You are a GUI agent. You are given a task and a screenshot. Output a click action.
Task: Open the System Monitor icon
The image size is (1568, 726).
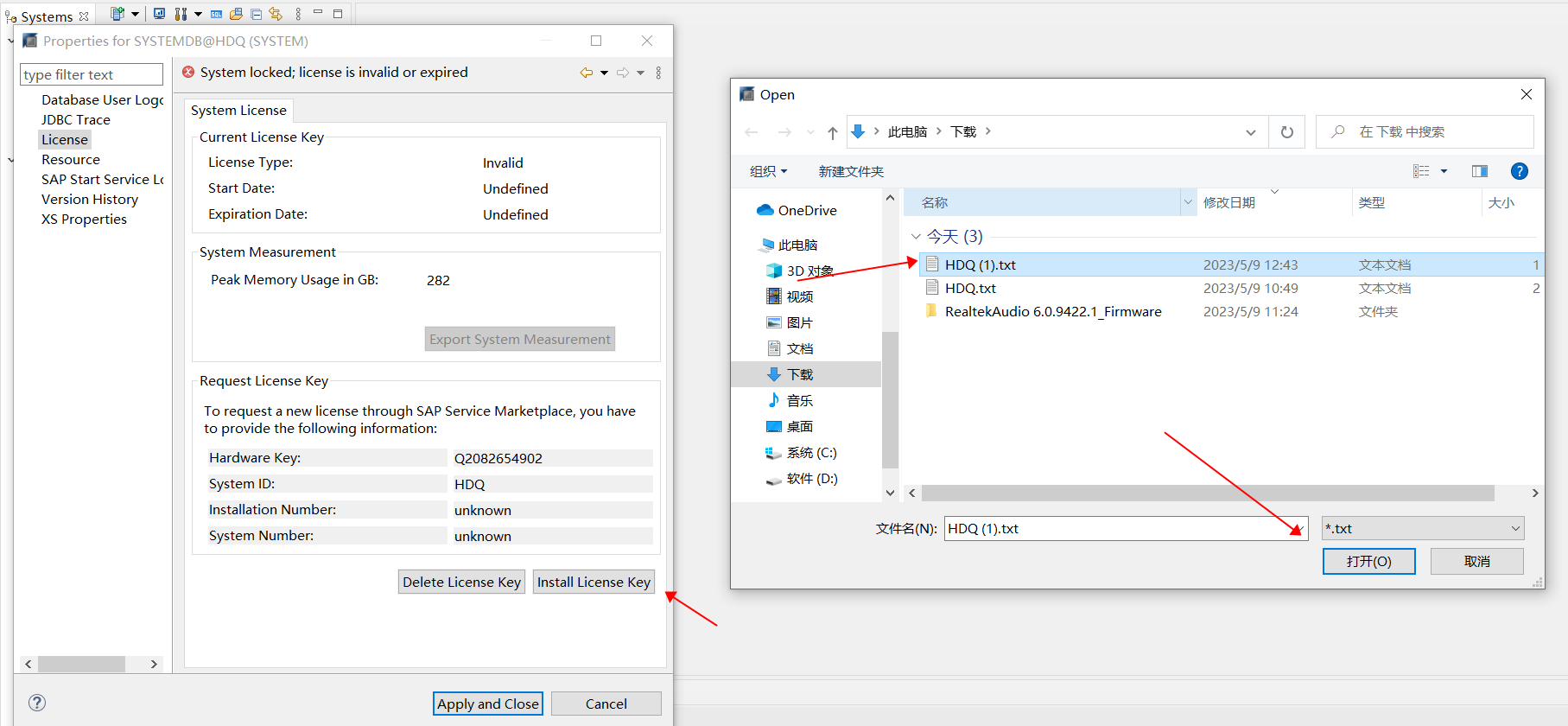pos(159,14)
